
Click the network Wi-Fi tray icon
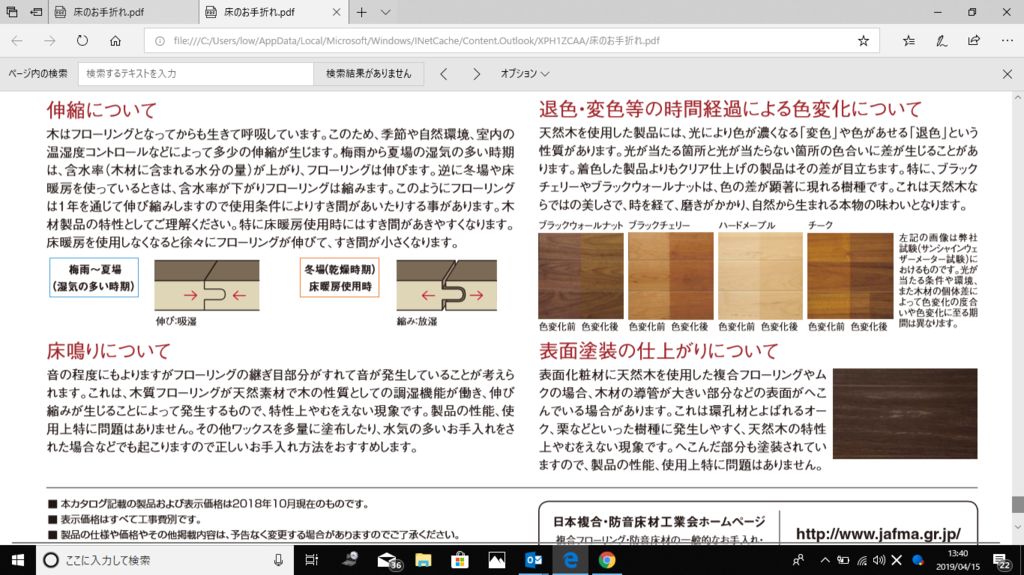pyautogui.click(x=862, y=560)
